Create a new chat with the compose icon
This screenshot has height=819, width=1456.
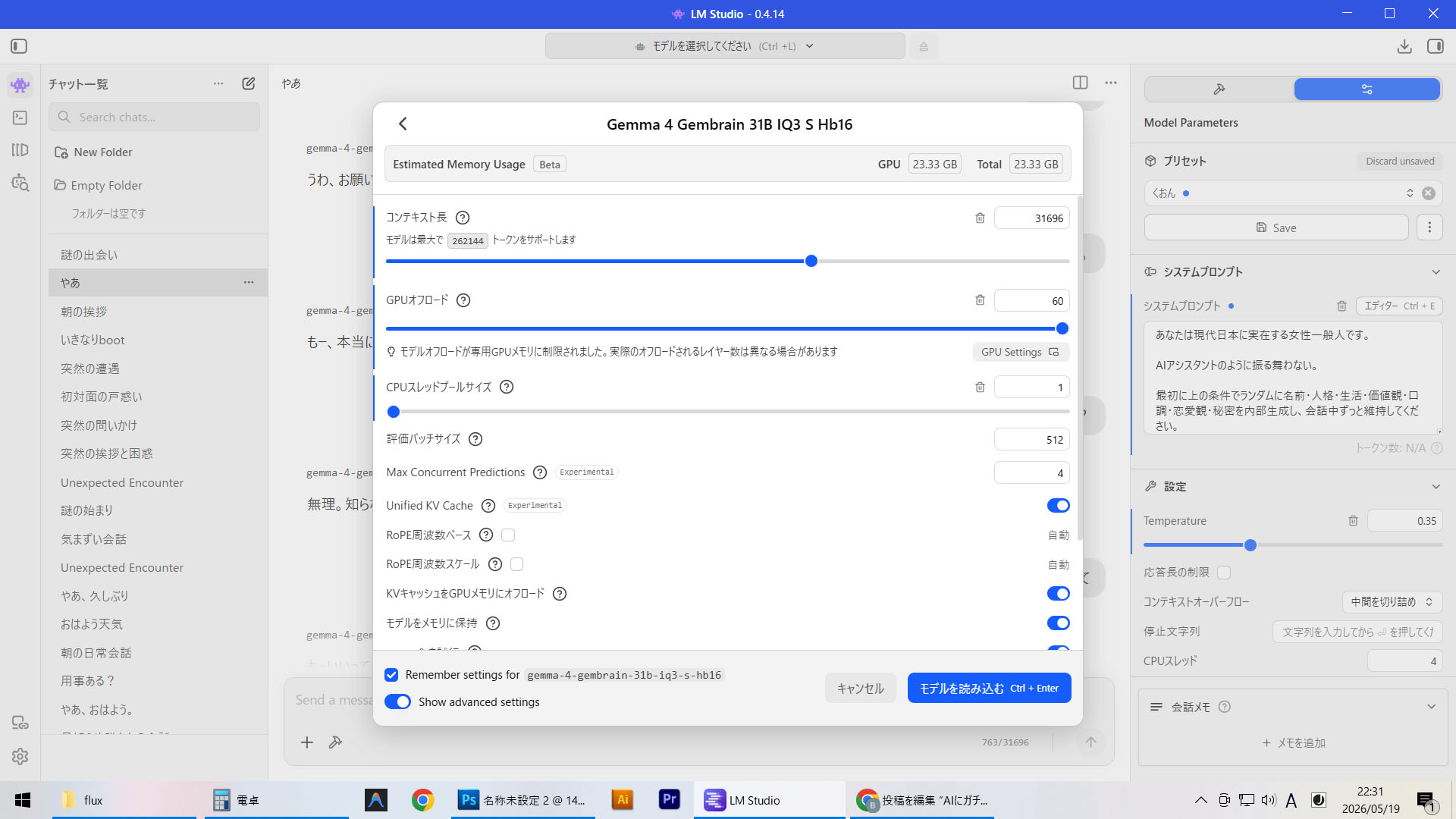249,83
